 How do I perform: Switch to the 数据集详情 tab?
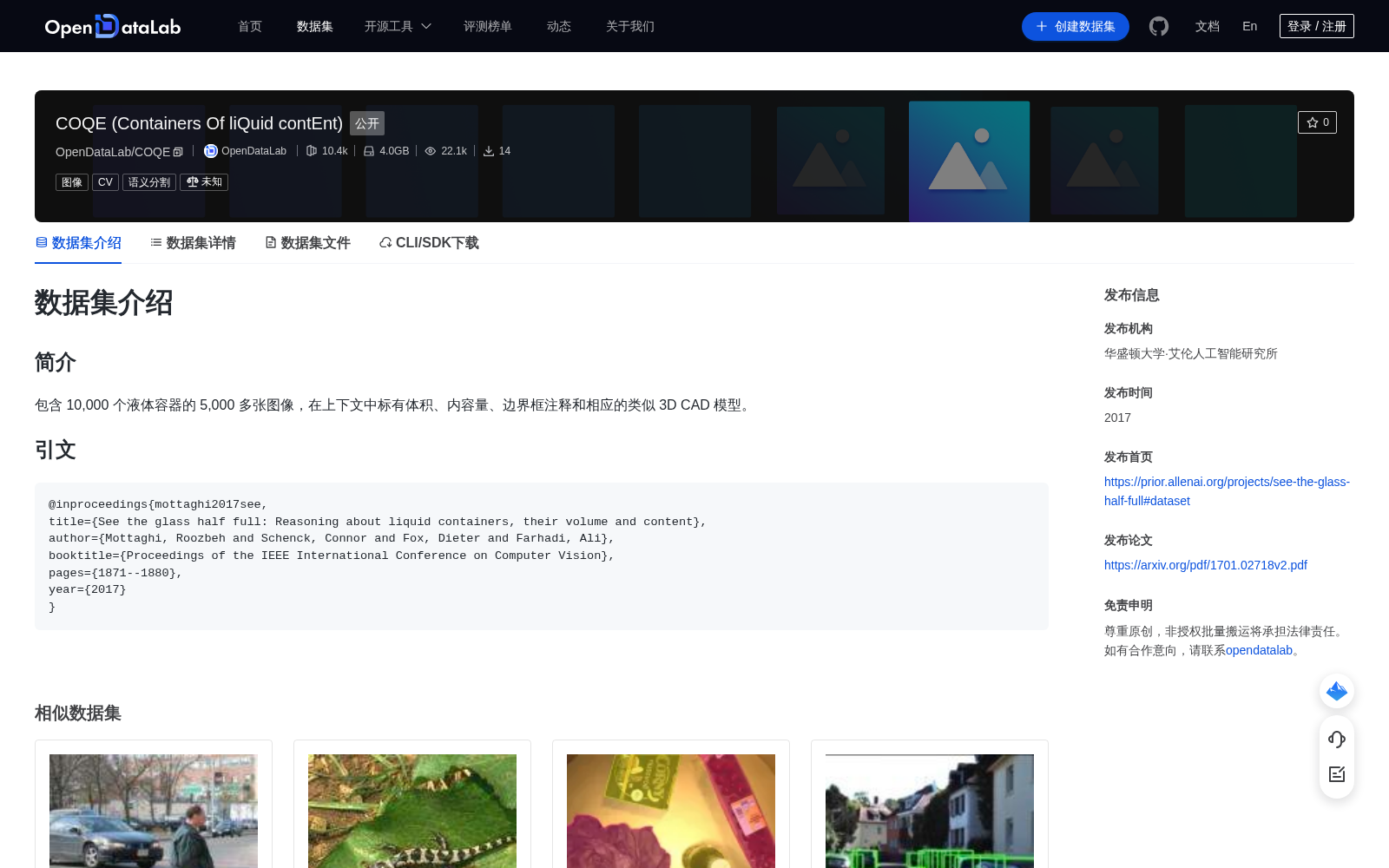(x=193, y=243)
